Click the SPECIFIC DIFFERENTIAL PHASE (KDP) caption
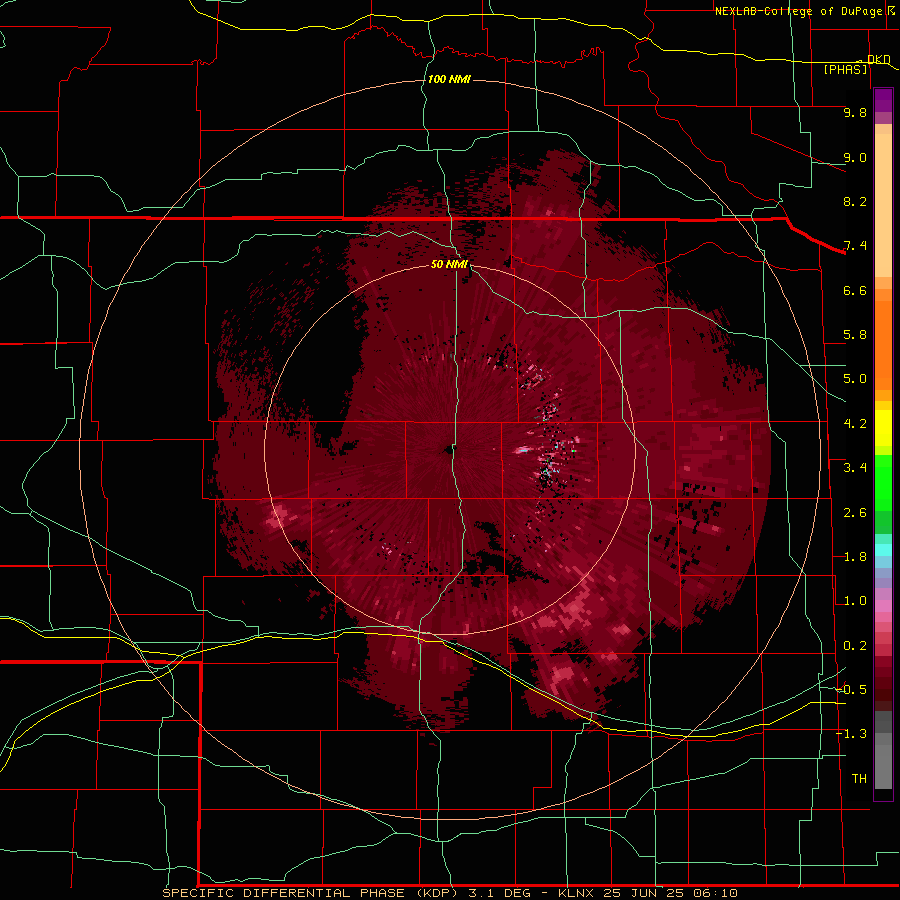 coord(310,893)
